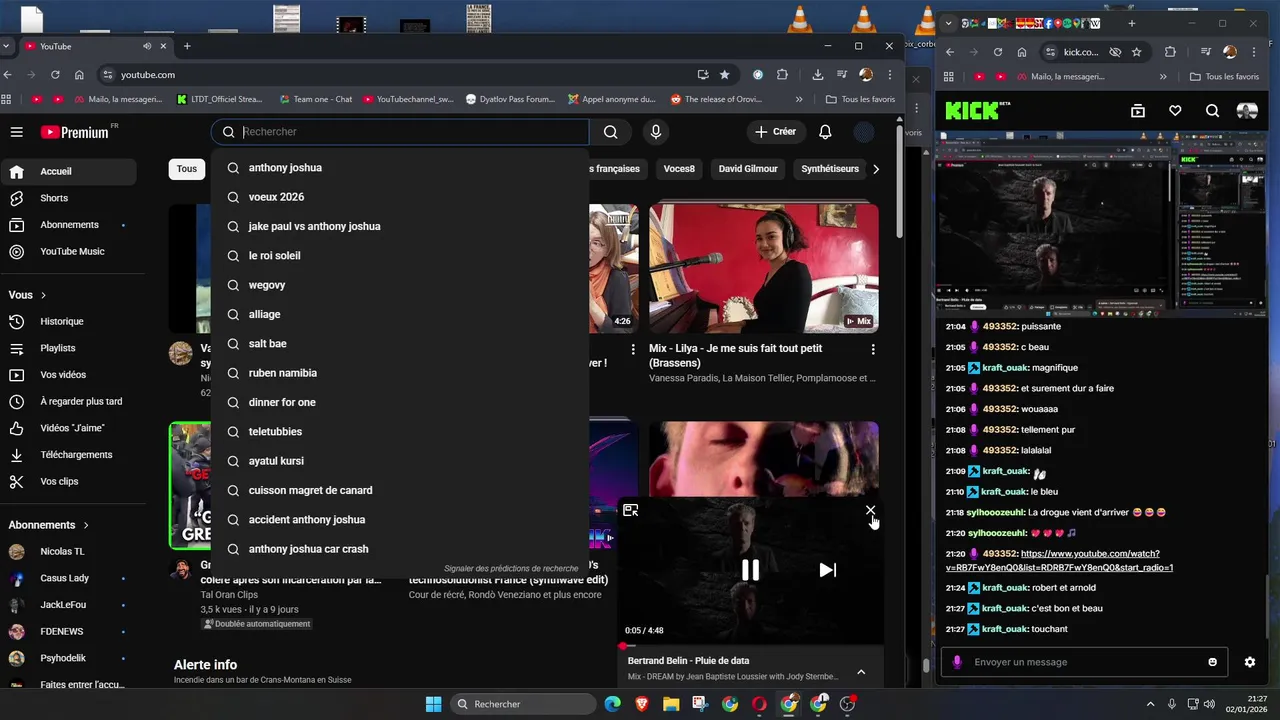Show more filter chips with arrow
This screenshot has height=720, width=1280.
click(x=876, y=169)
